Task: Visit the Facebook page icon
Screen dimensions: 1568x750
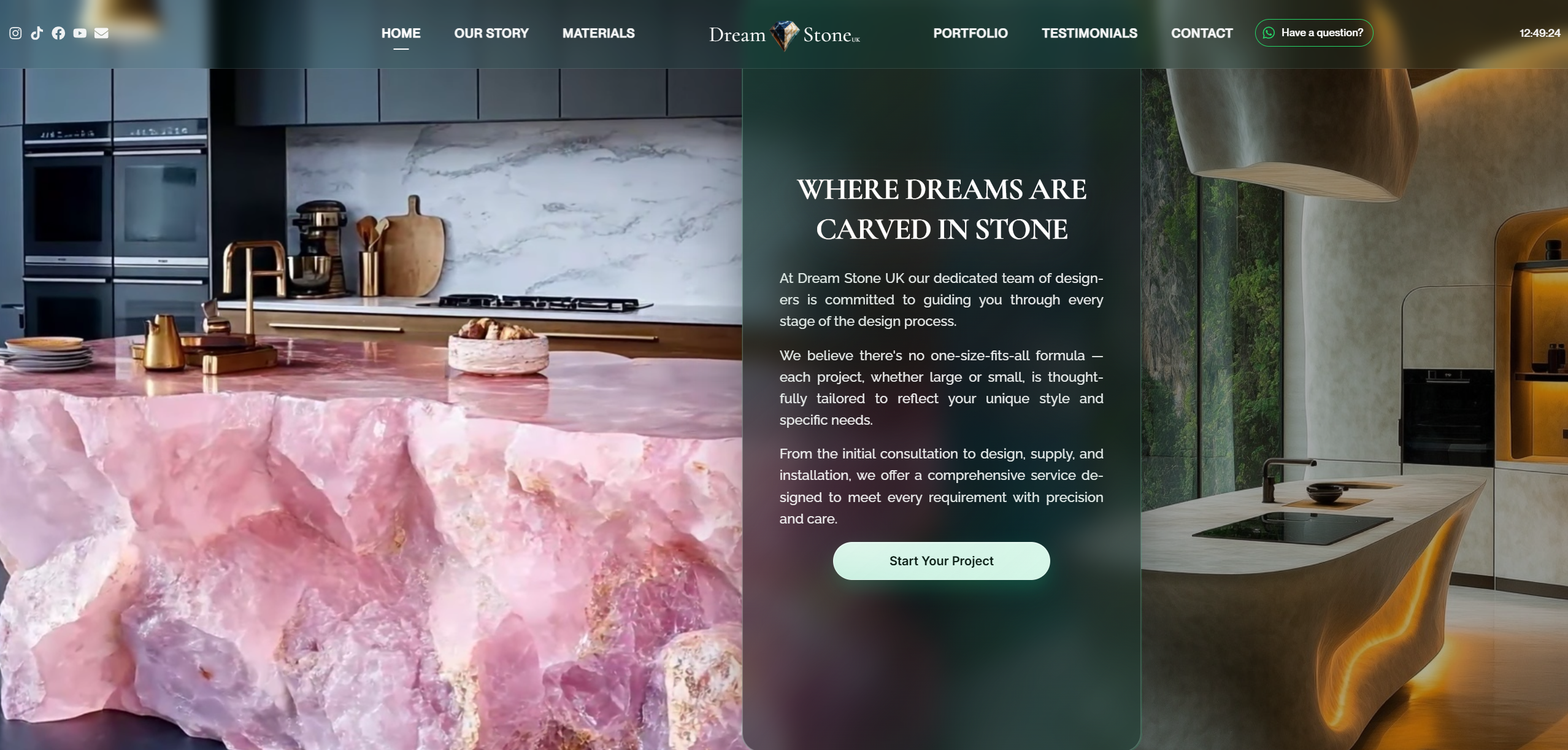Action: click(x=58, y=33)
